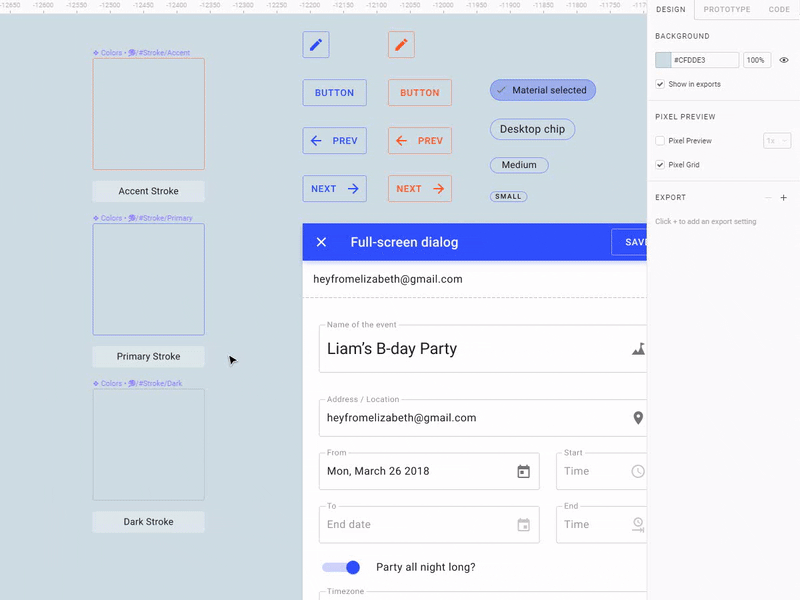Image resolution: width=800 pixels, height=600 pixels.
Task: Click the heyfromelizabeth@gmail.com text above dashed line
Action: (x=388, y=279)
